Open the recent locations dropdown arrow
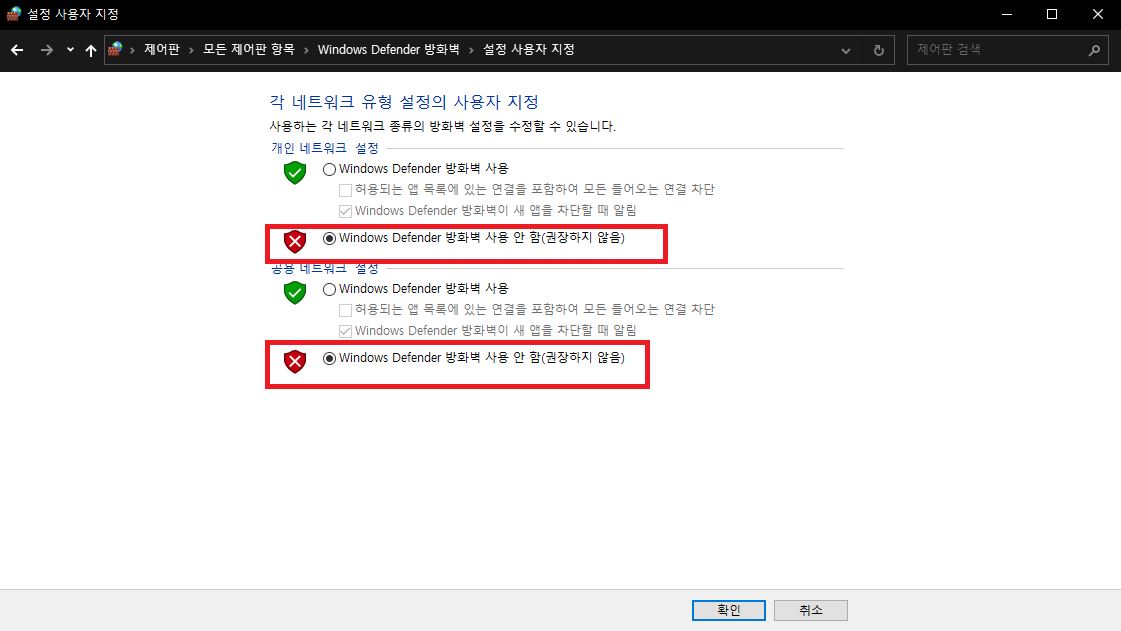 pos(69,50)
